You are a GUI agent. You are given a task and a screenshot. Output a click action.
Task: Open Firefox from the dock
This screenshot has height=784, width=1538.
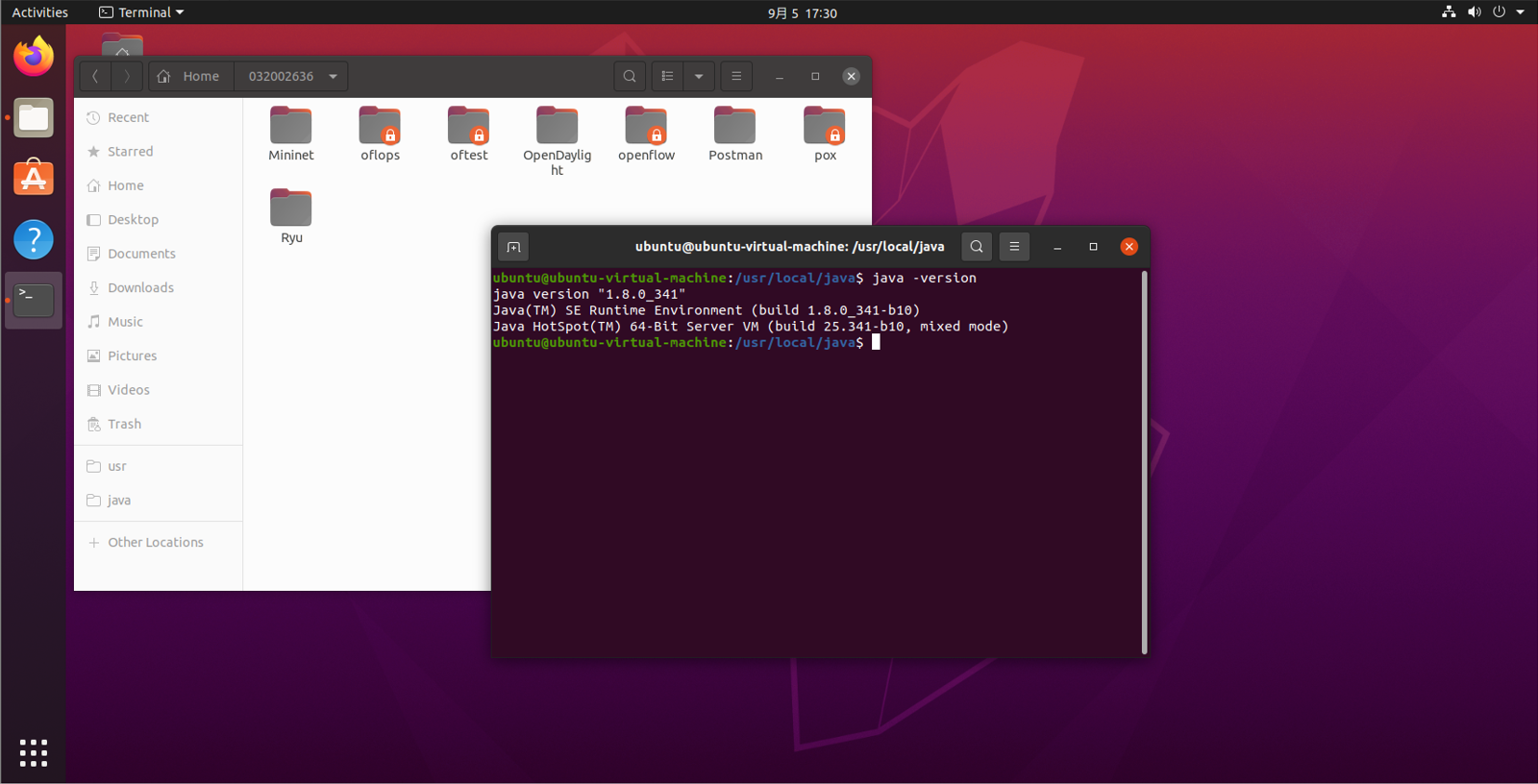point(34,57)
